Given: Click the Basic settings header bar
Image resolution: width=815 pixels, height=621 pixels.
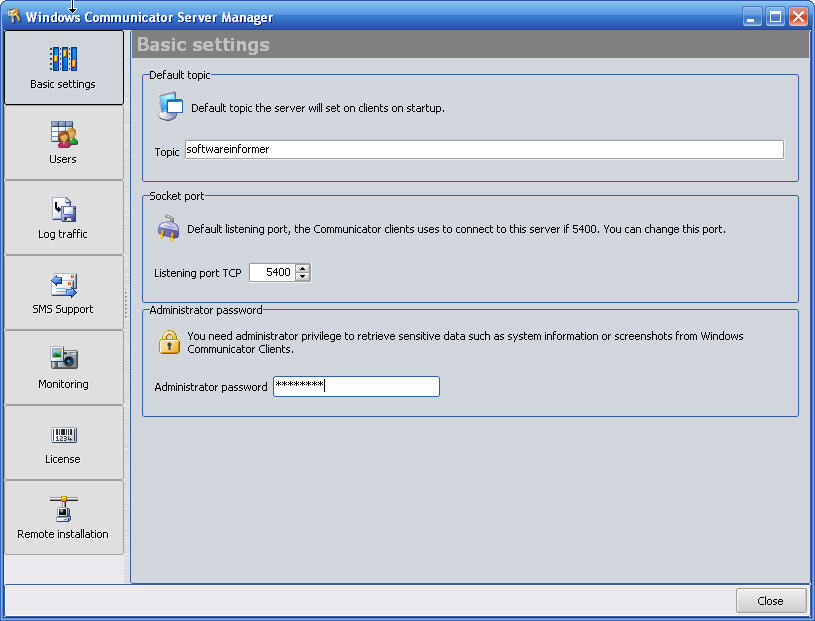Looking at the screenshot, I should coord(470,43).
